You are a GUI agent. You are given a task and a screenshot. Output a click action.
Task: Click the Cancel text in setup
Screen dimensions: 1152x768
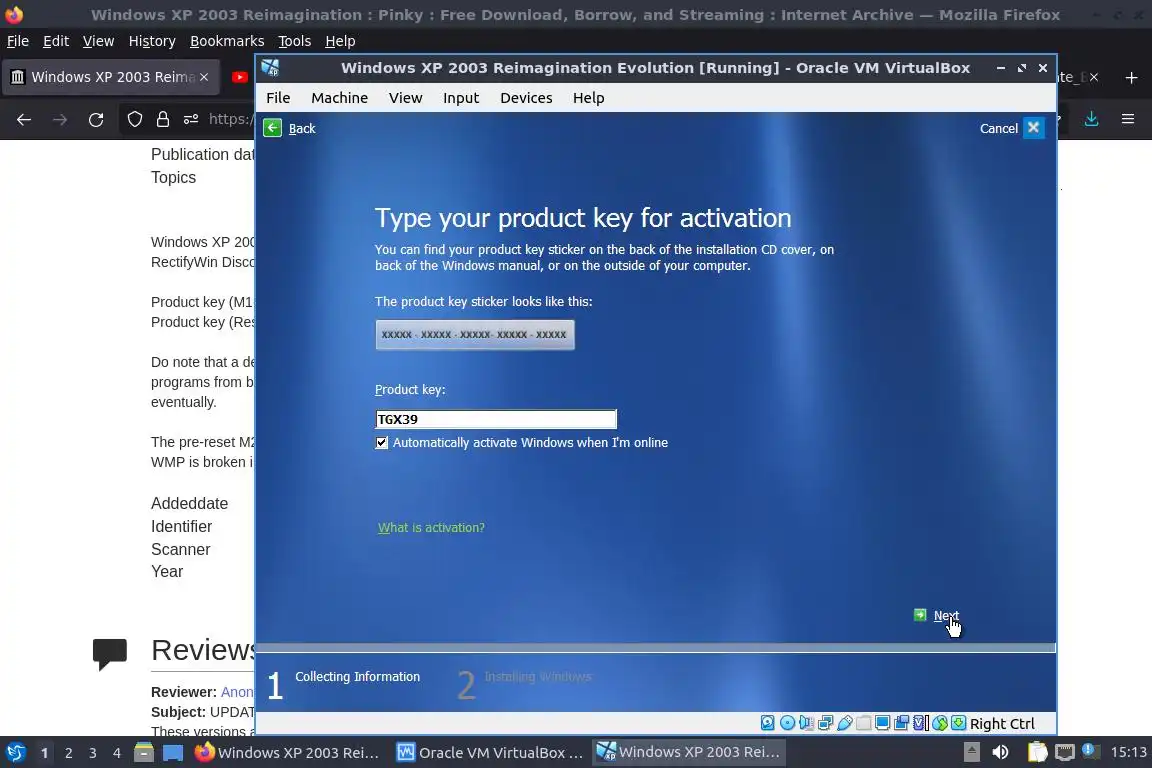pos(998,129)
